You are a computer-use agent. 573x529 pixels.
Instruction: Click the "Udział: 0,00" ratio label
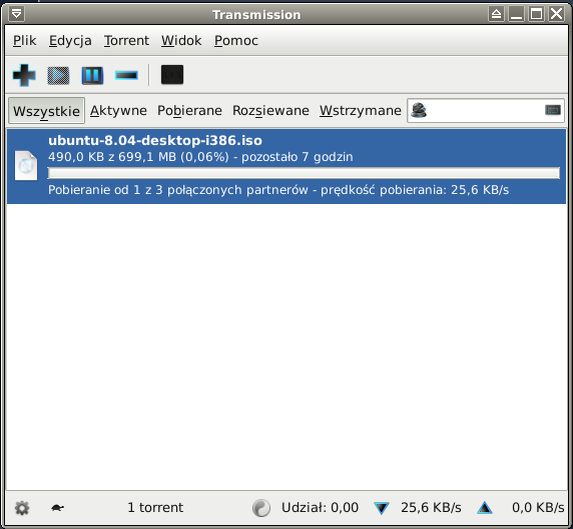coord(320,507)
